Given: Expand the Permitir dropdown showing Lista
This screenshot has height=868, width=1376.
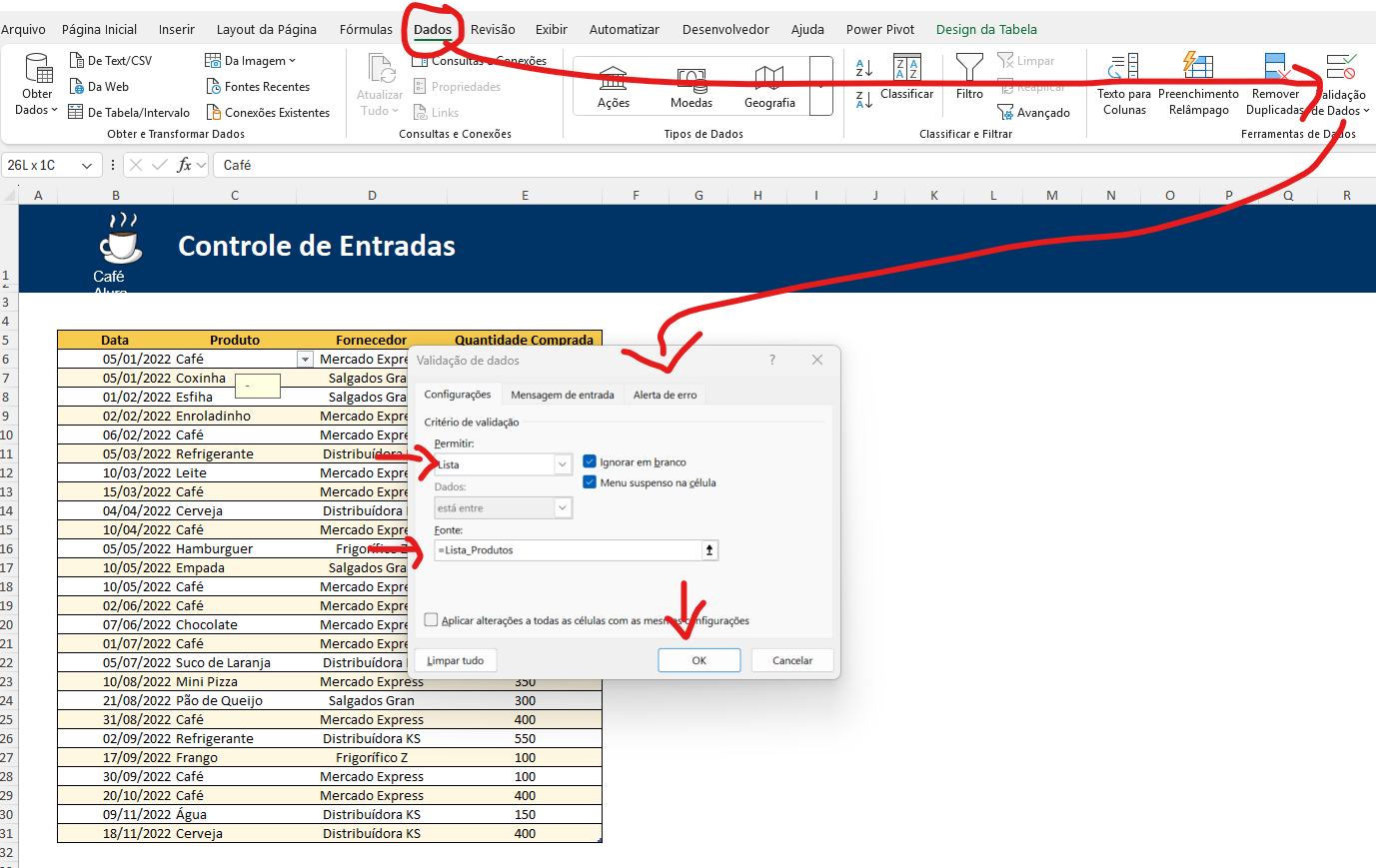Looking at the screenshot, I should pyautogui.click(x=563, y=464).
